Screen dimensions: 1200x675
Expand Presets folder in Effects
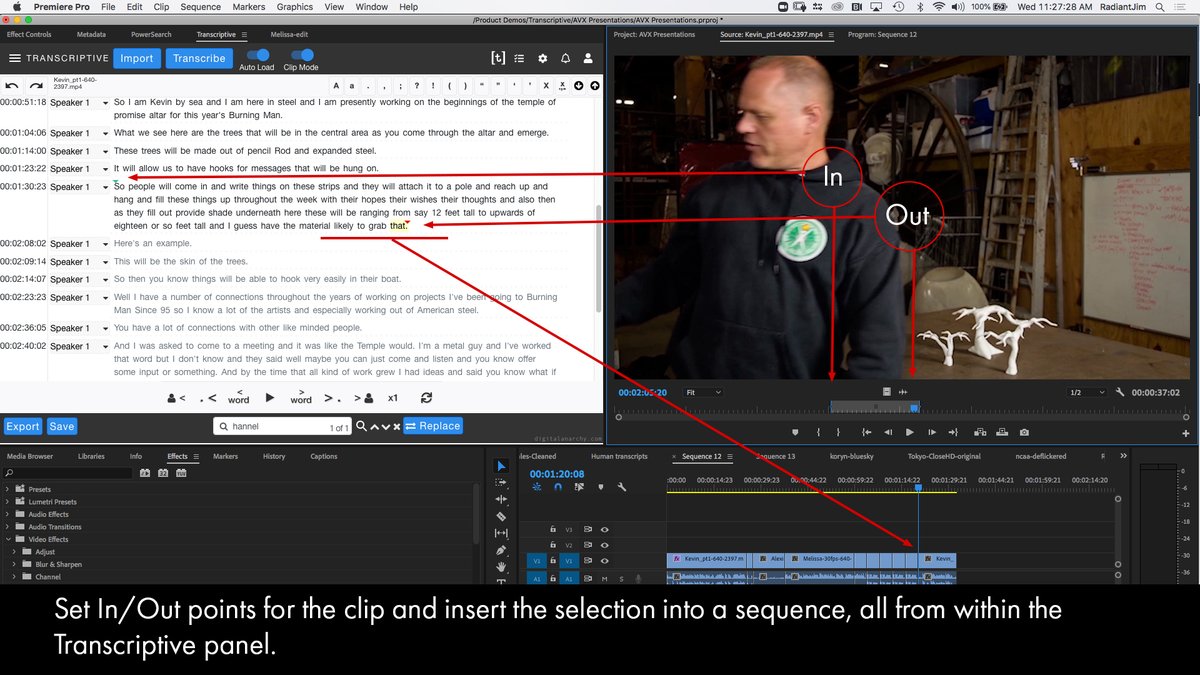click(8, 489)
